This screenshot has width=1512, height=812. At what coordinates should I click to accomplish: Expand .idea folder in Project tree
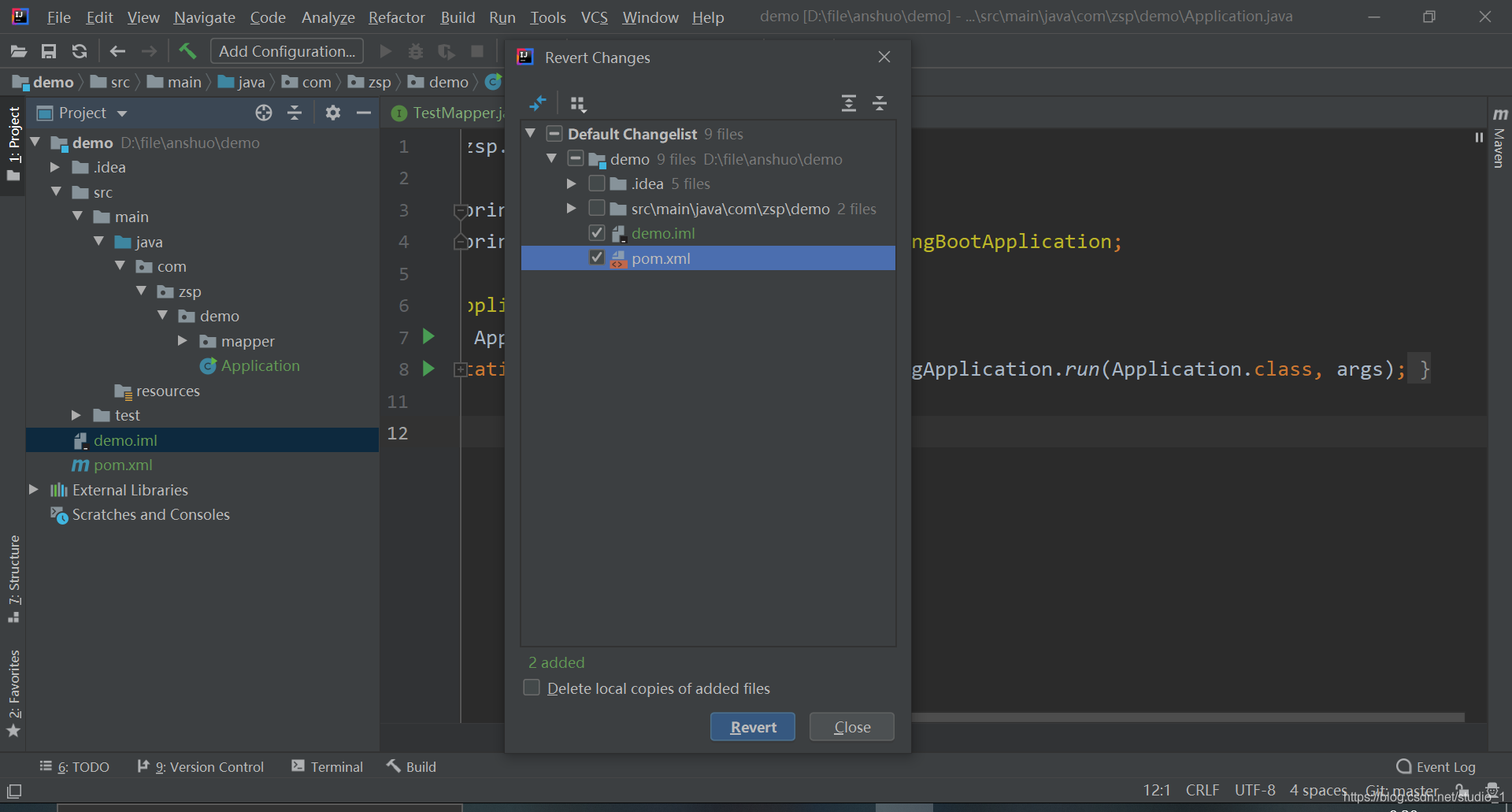pos(55,167)
